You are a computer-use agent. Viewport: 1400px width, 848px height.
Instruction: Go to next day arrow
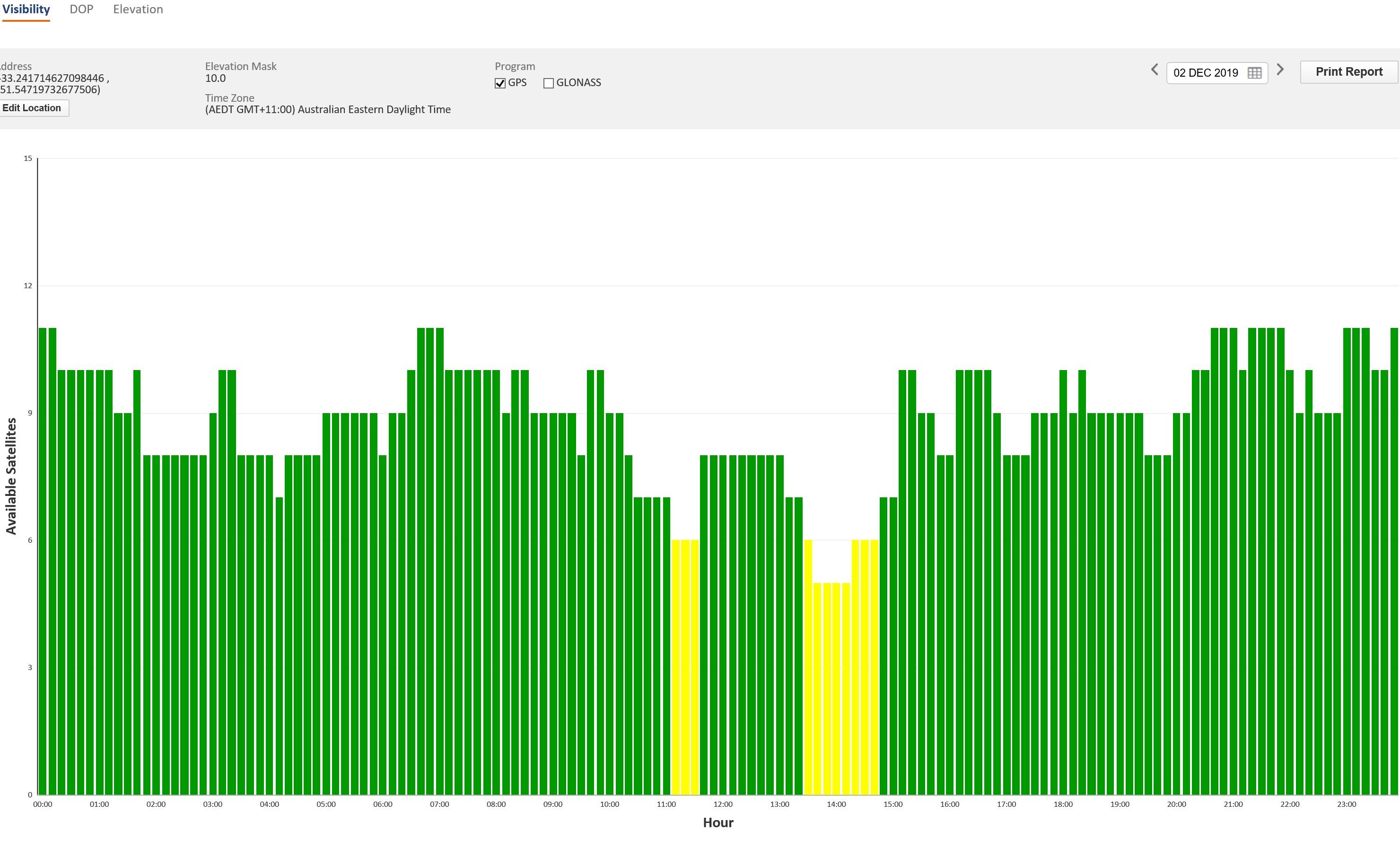pos(1279,70)
